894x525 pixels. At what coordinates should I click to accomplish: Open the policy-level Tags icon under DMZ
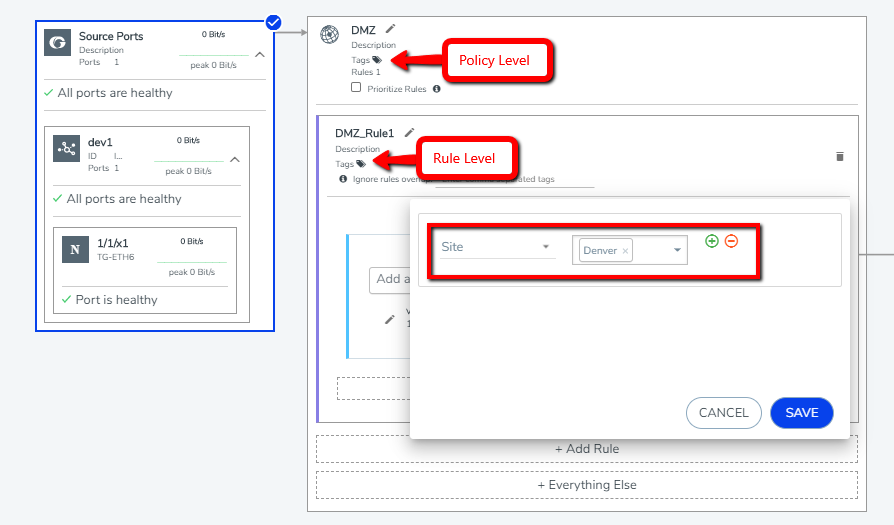tap(377, 60)
